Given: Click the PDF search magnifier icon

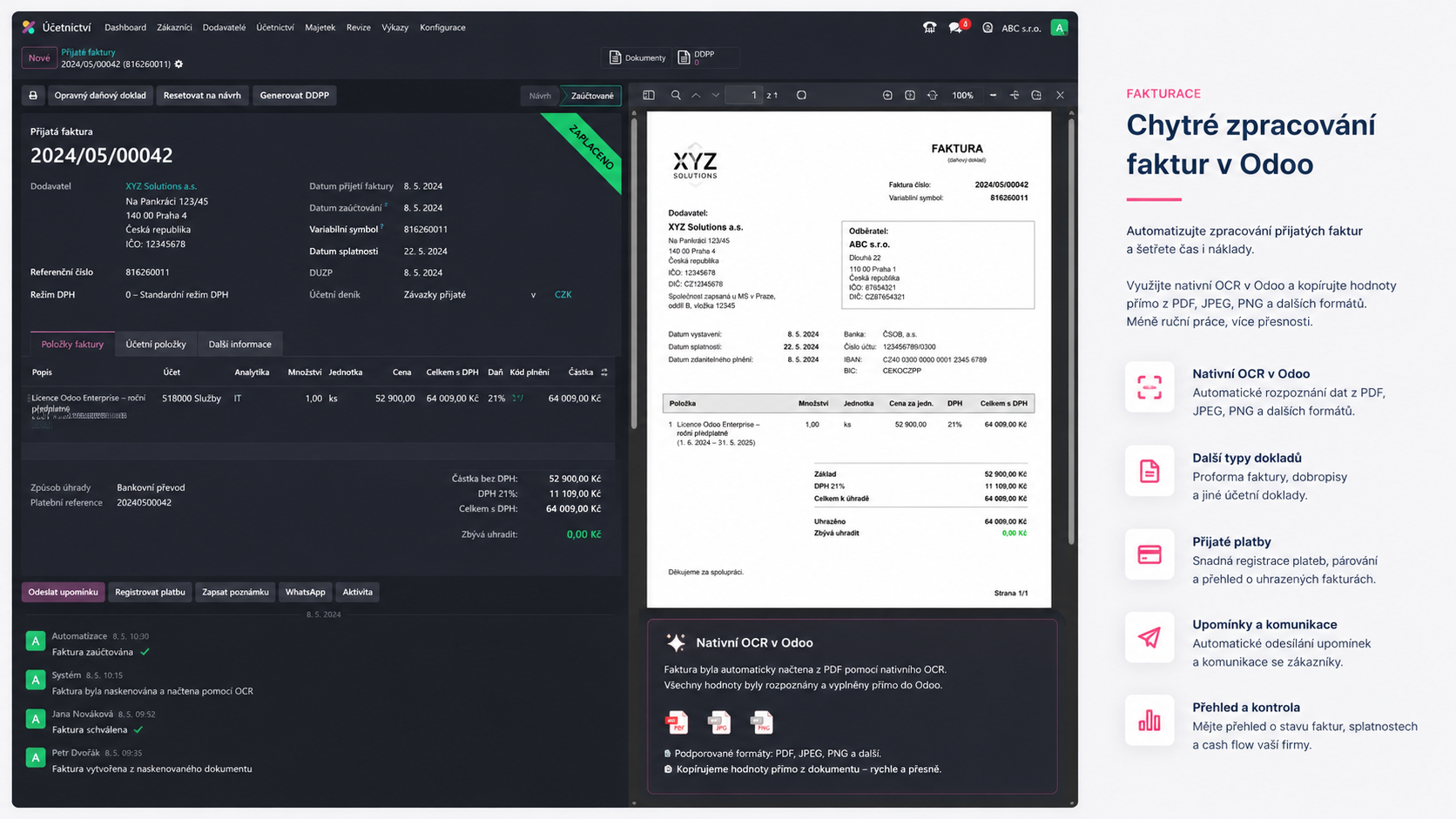Looking at the screenshot, I should 676,96.
